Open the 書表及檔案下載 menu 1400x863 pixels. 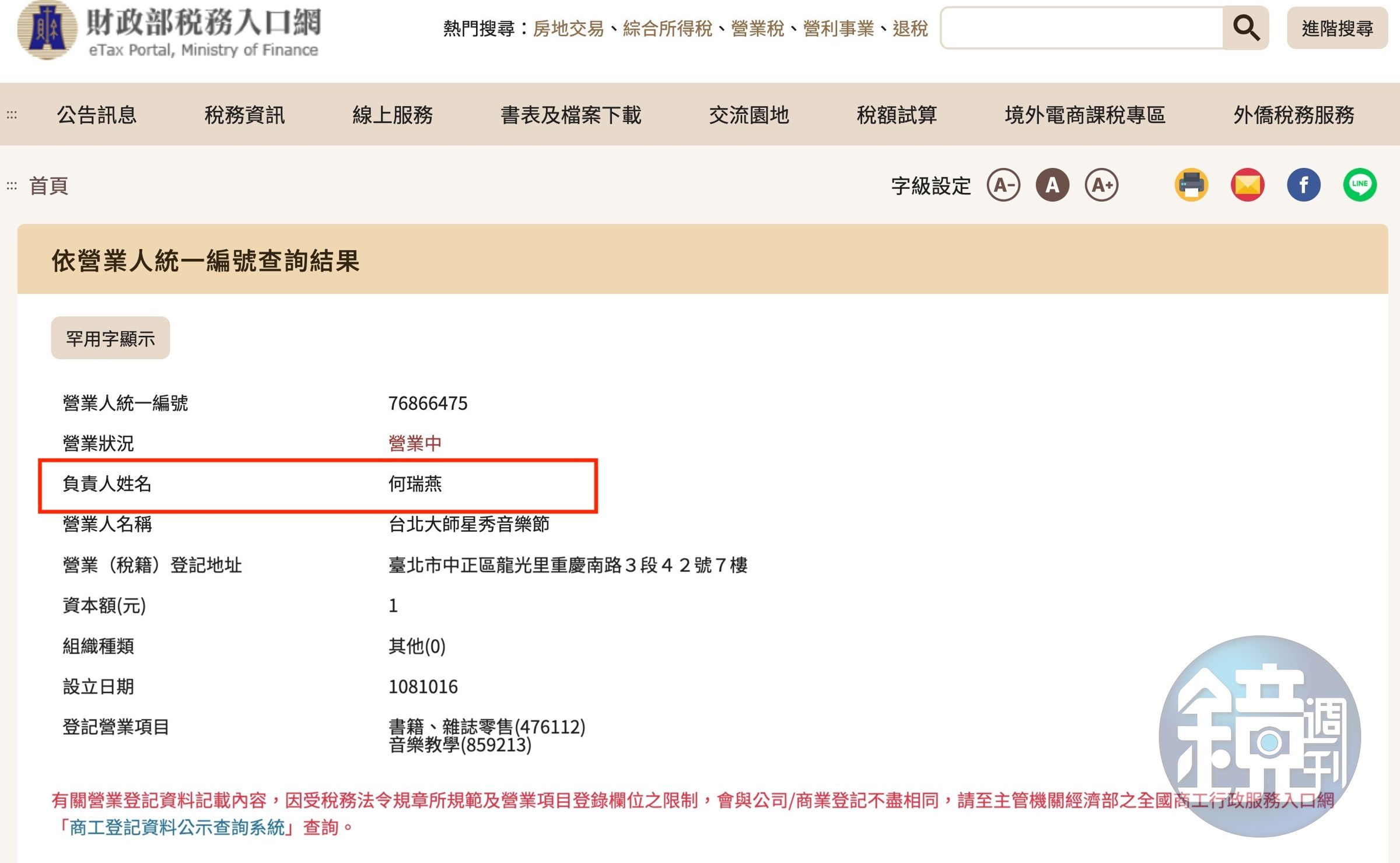pyautogui.click(x=571, y=115)
